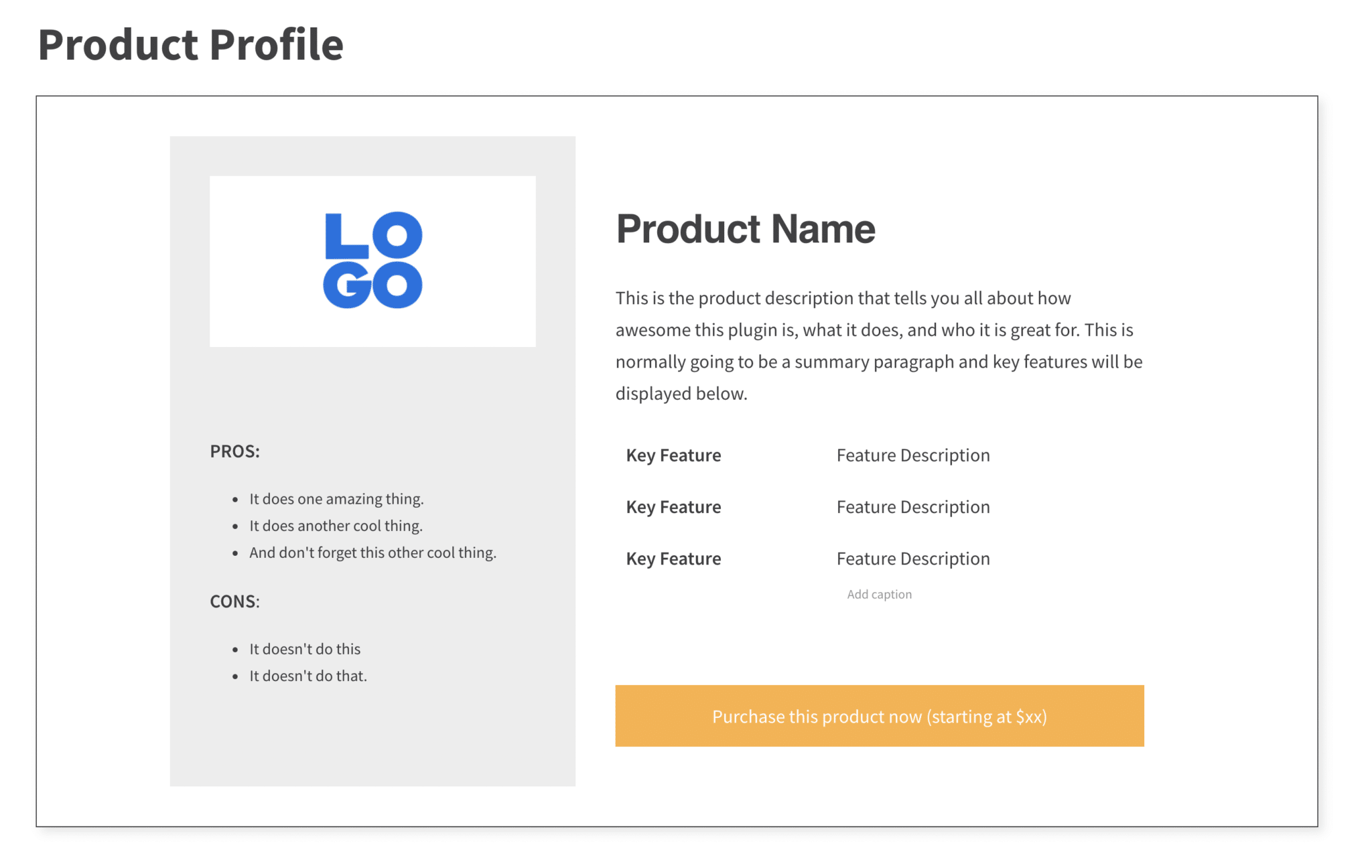
Task: Select the CONS heading
Action: click(x=234, y=601)
